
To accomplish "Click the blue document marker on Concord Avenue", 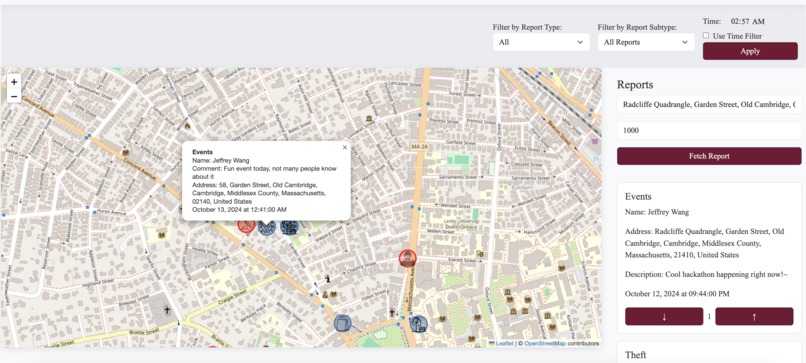I will click(x=342, y=323).
